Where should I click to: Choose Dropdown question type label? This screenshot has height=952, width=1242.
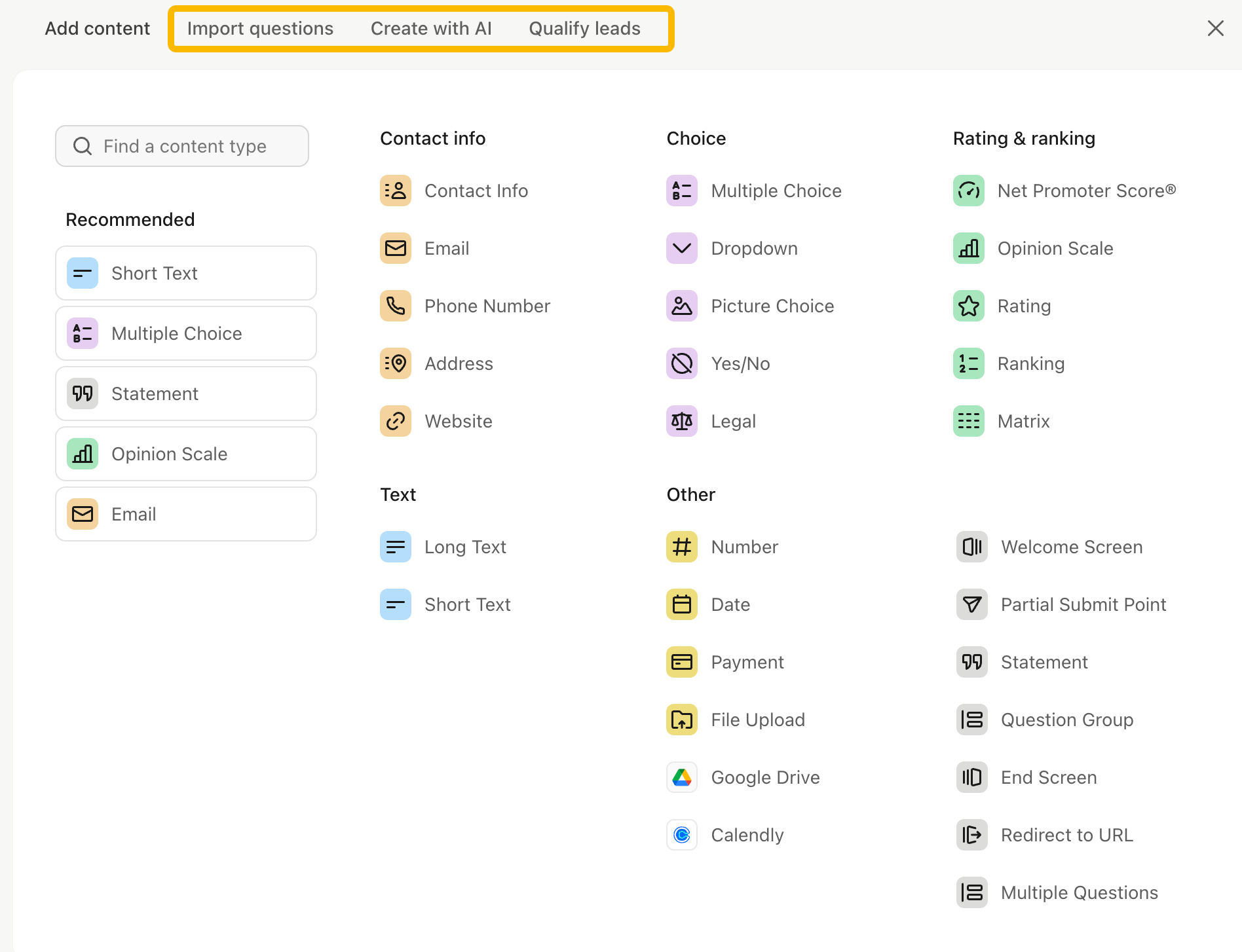[x=754, y=248]
